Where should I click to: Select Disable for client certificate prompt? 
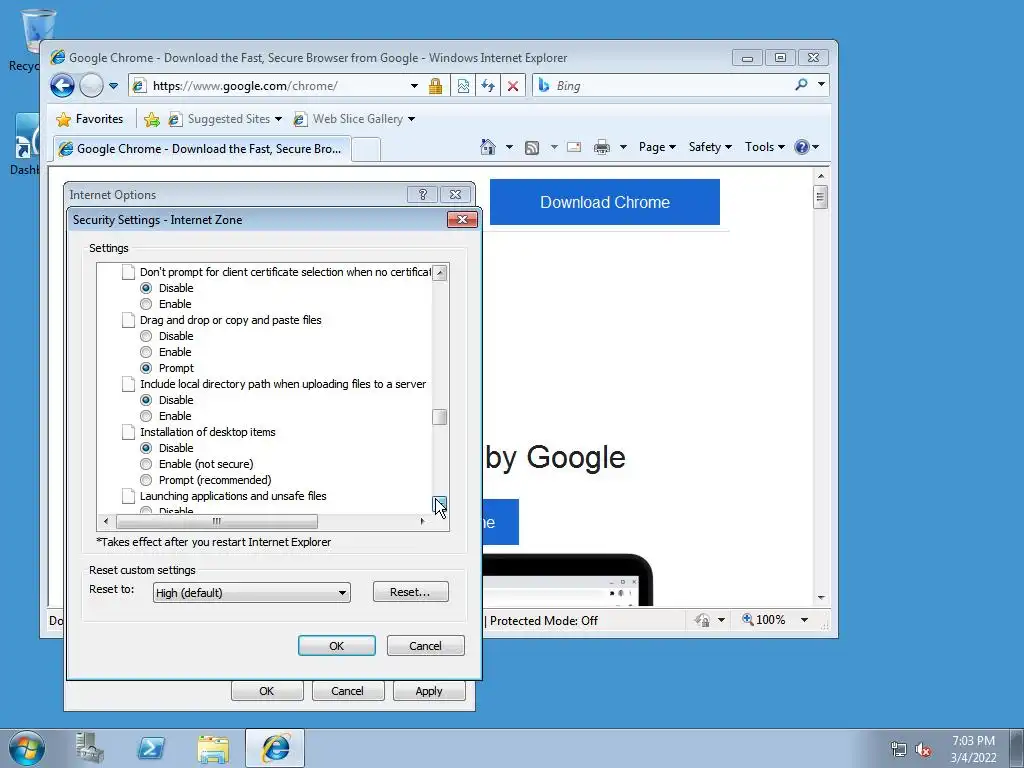(146, 288)
